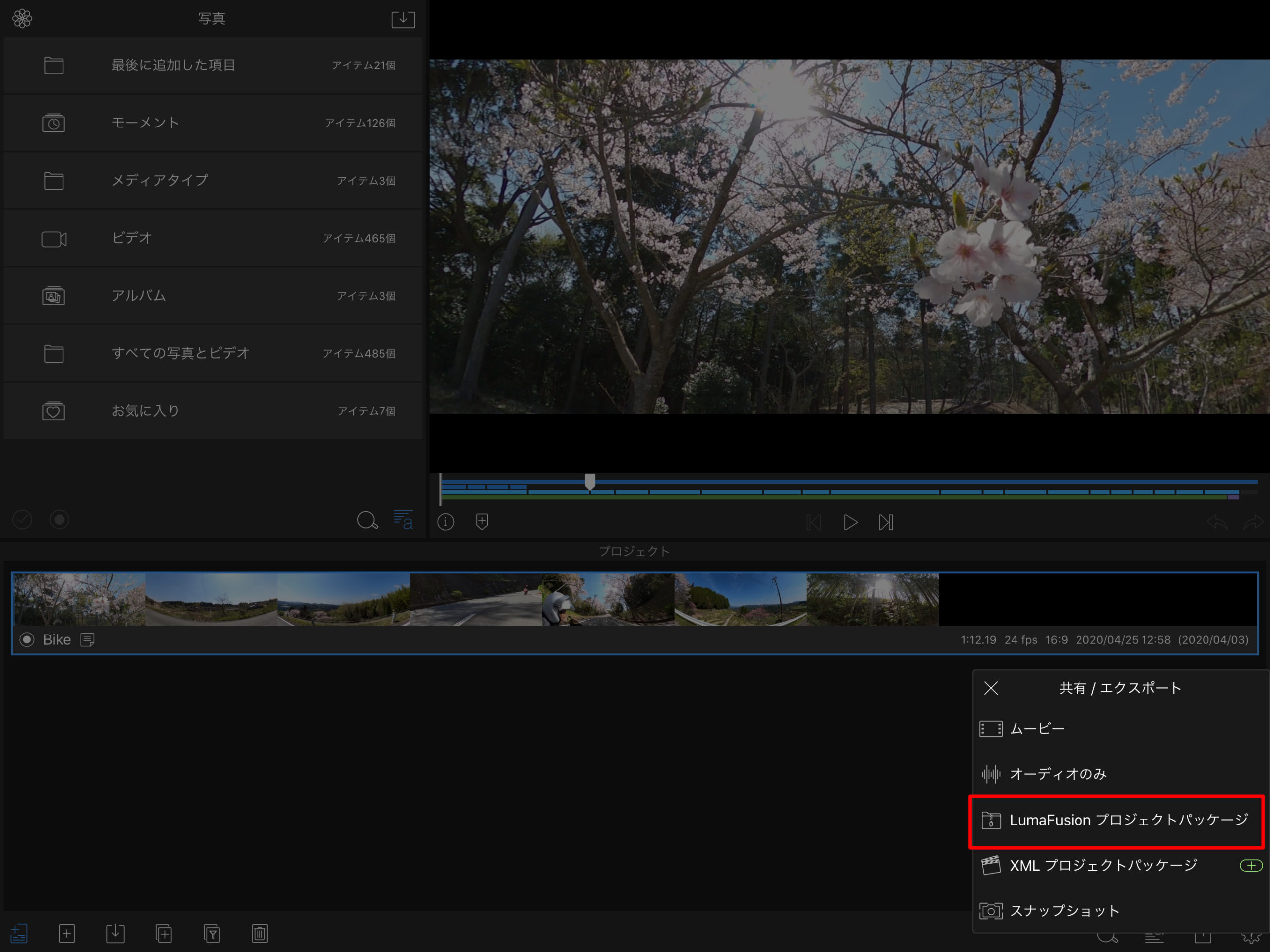
Task: Show clip info with the i icon
Action: click(445, 522)
